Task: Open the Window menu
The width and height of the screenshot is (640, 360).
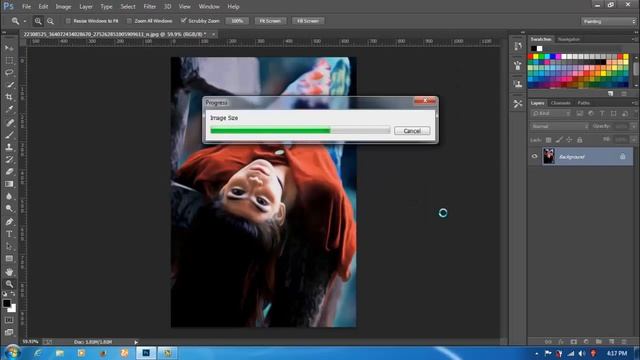Action: coord(209,7)
